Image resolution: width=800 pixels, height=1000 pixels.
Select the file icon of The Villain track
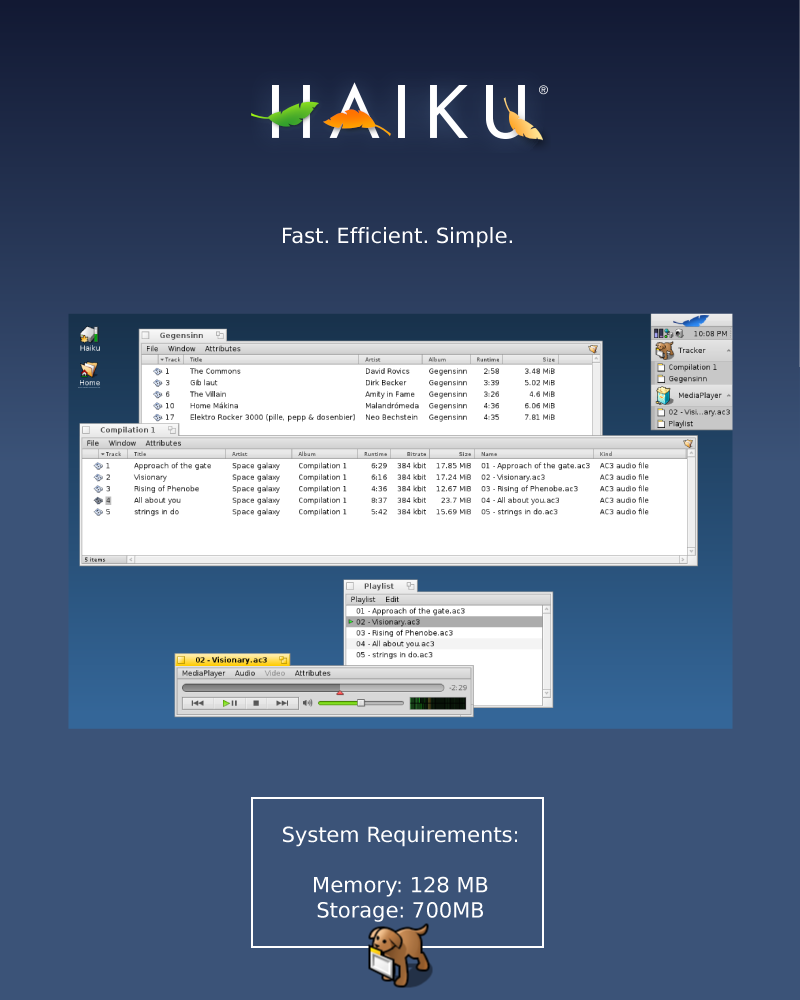click(158, 394)
